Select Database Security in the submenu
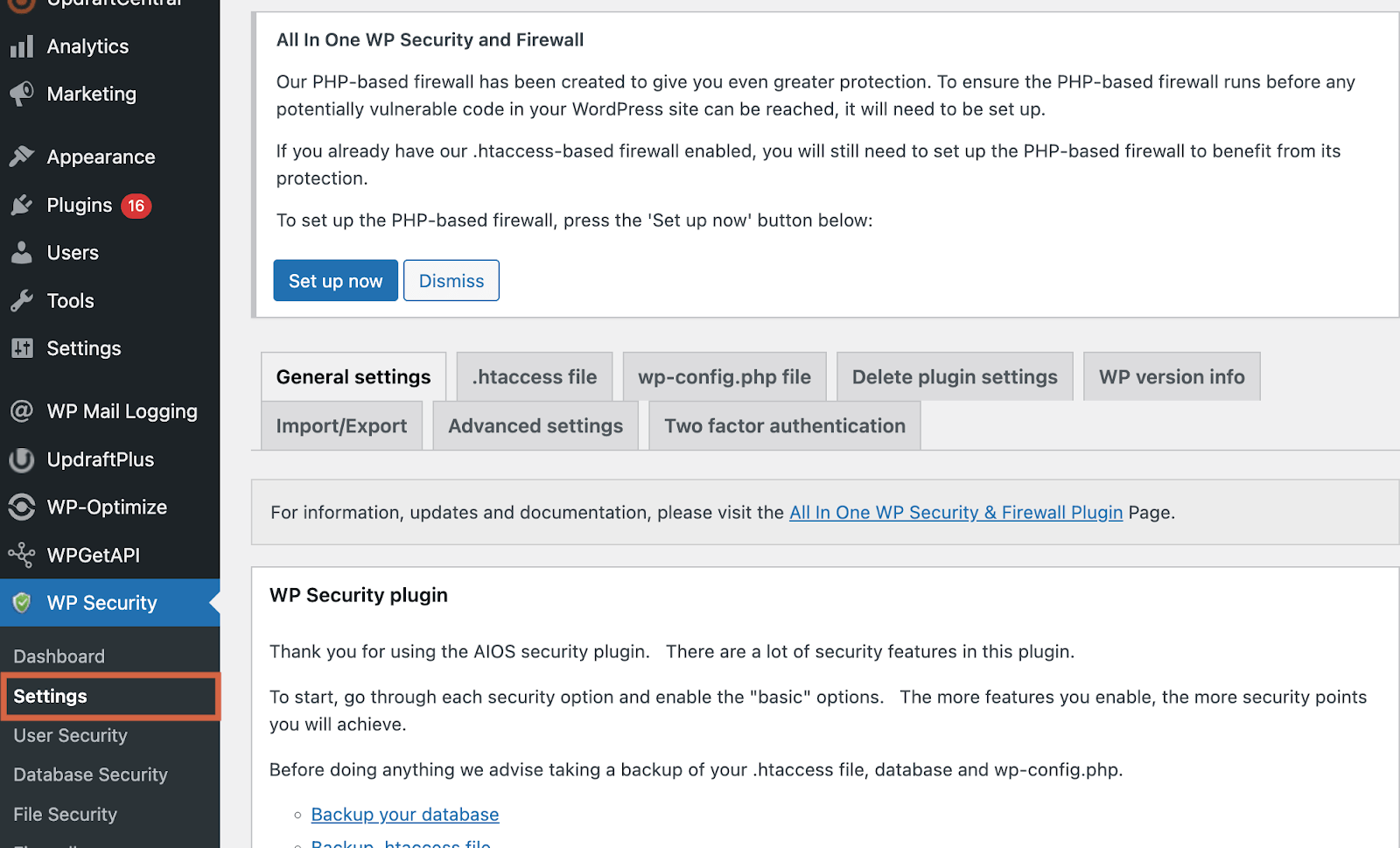This screenshot has width=1400, height=848. click(90, 774)
